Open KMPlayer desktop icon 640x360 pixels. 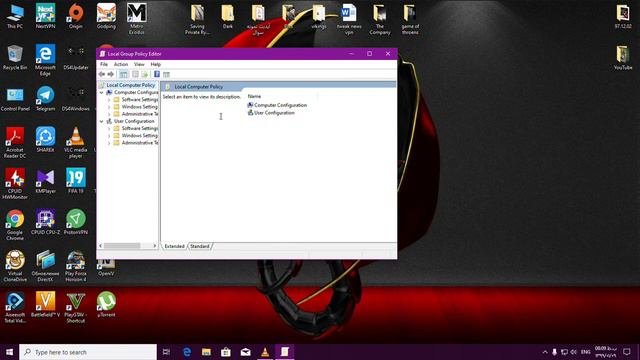(x=45, y=182)
